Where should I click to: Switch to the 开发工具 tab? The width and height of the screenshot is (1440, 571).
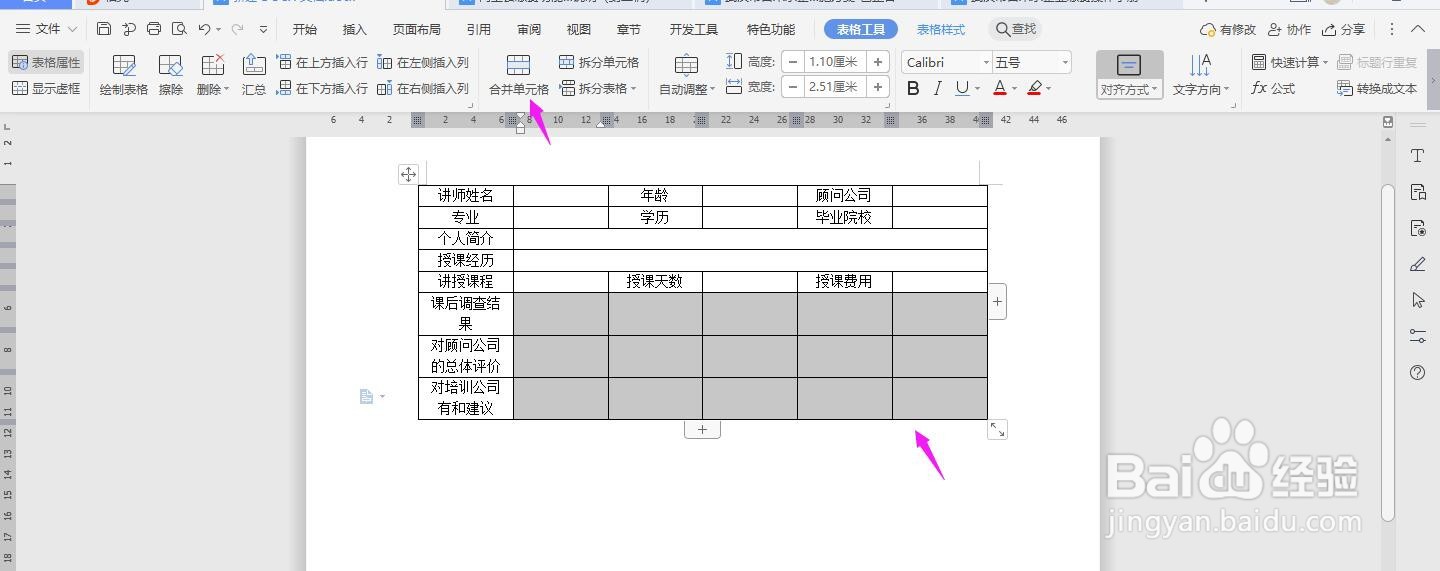[x=693, y=30]
